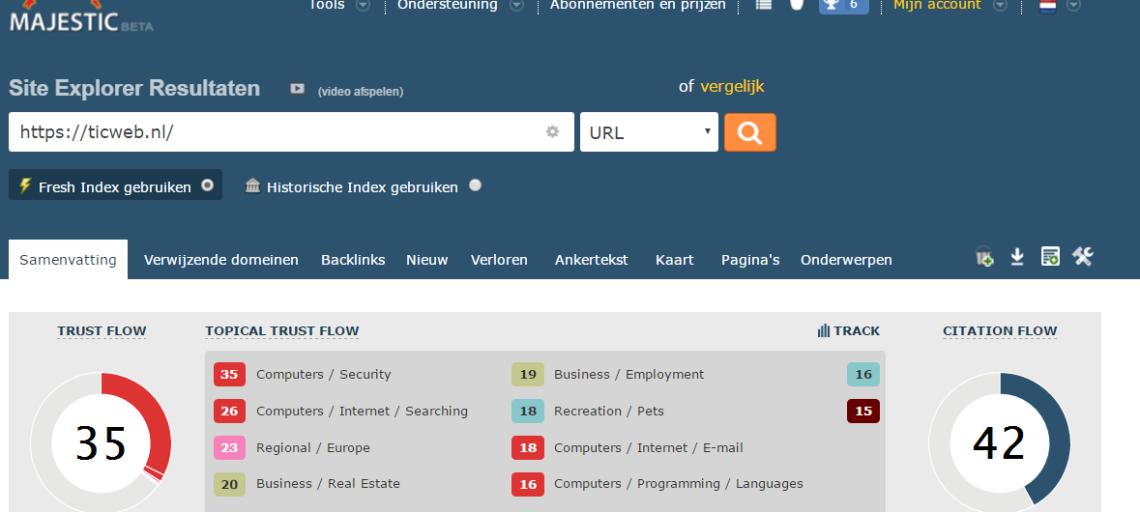Expand the Tools menu arrow
This screenshot has width=1140, height=512.
[x=362, y=5]
